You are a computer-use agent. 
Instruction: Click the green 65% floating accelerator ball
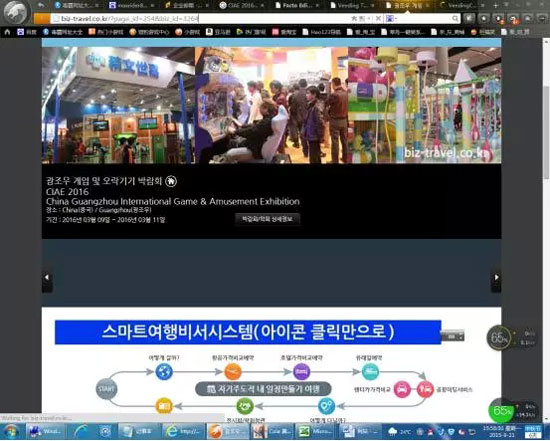point(502,410)
